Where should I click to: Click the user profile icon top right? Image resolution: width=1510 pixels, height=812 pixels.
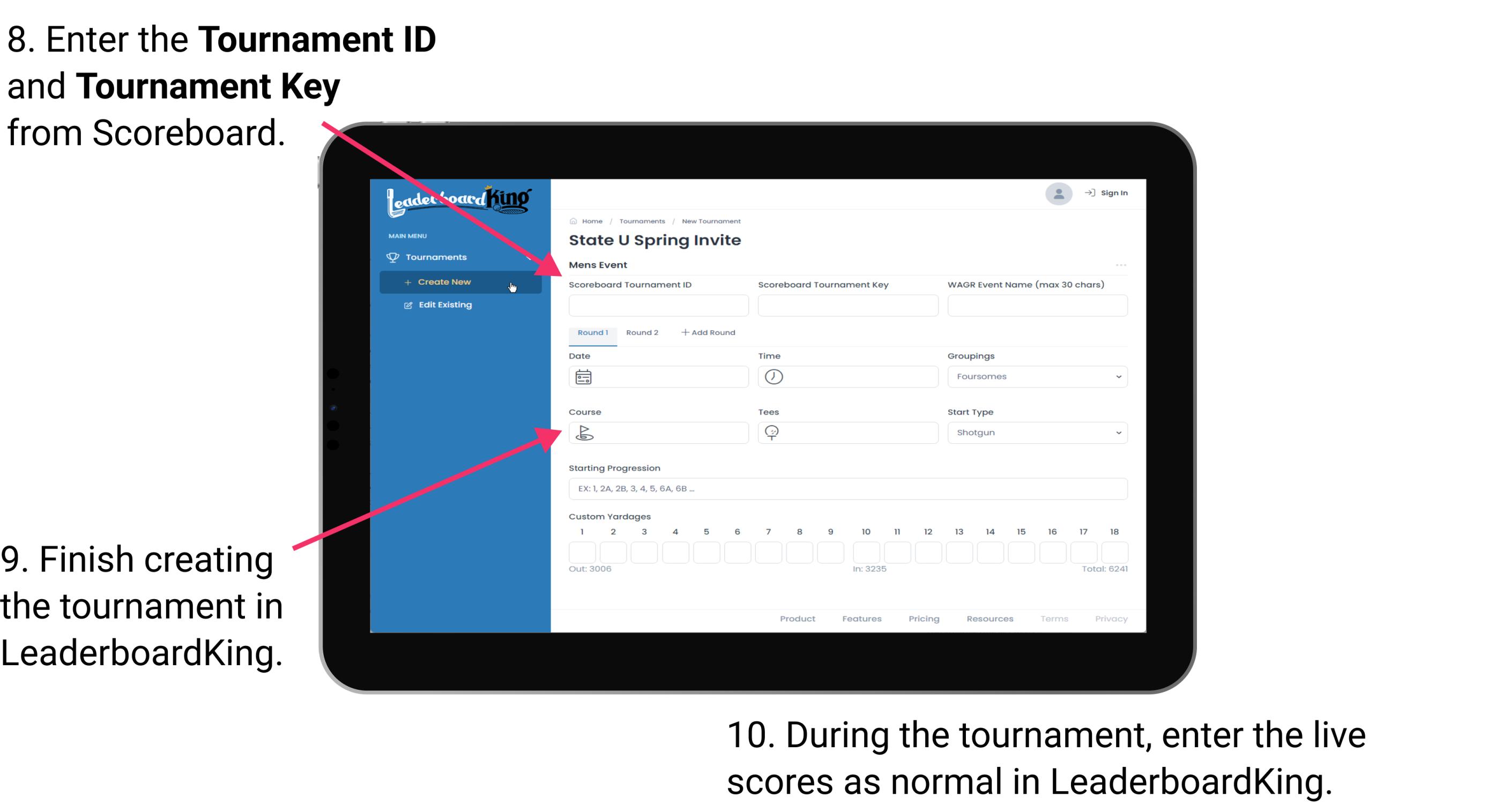point(1056,194)
